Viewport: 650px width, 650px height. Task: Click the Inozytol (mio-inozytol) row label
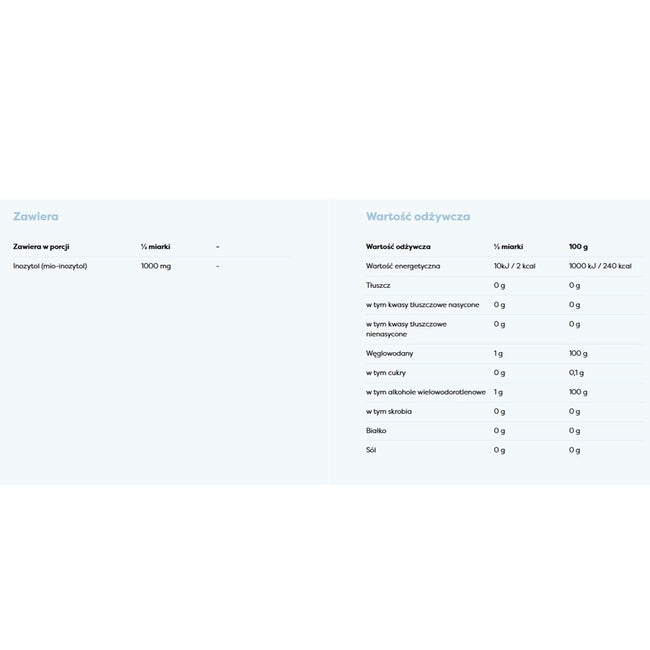click(x=50, y=266)
